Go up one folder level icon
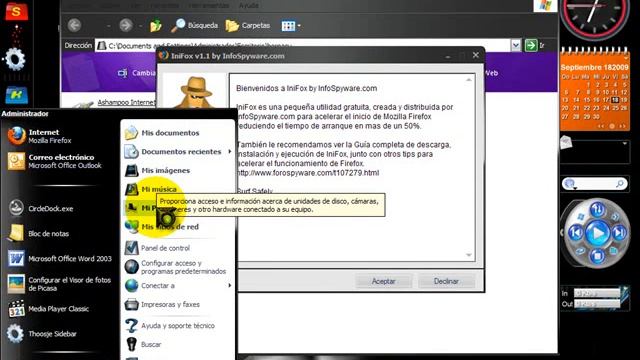Viewport: 640px width, 360px height. tap(156, 26)
